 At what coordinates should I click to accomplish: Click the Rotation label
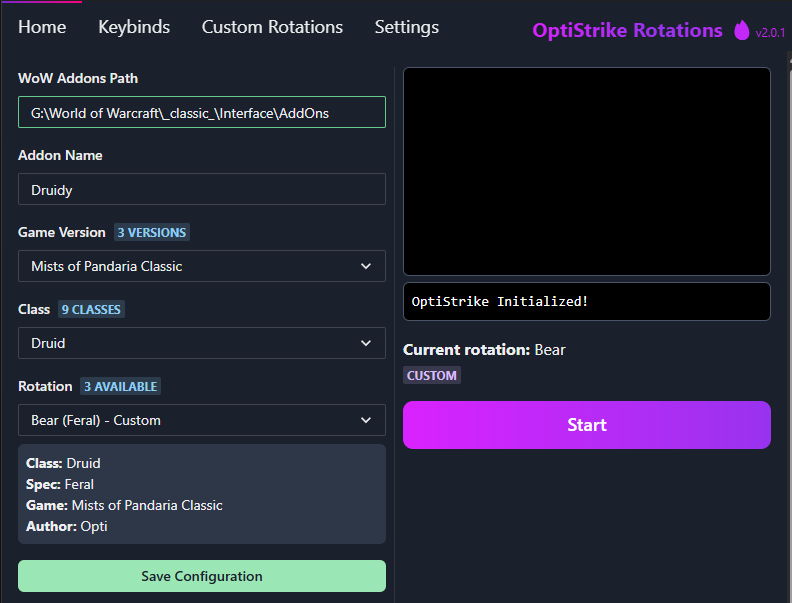[x=45, y=386]
